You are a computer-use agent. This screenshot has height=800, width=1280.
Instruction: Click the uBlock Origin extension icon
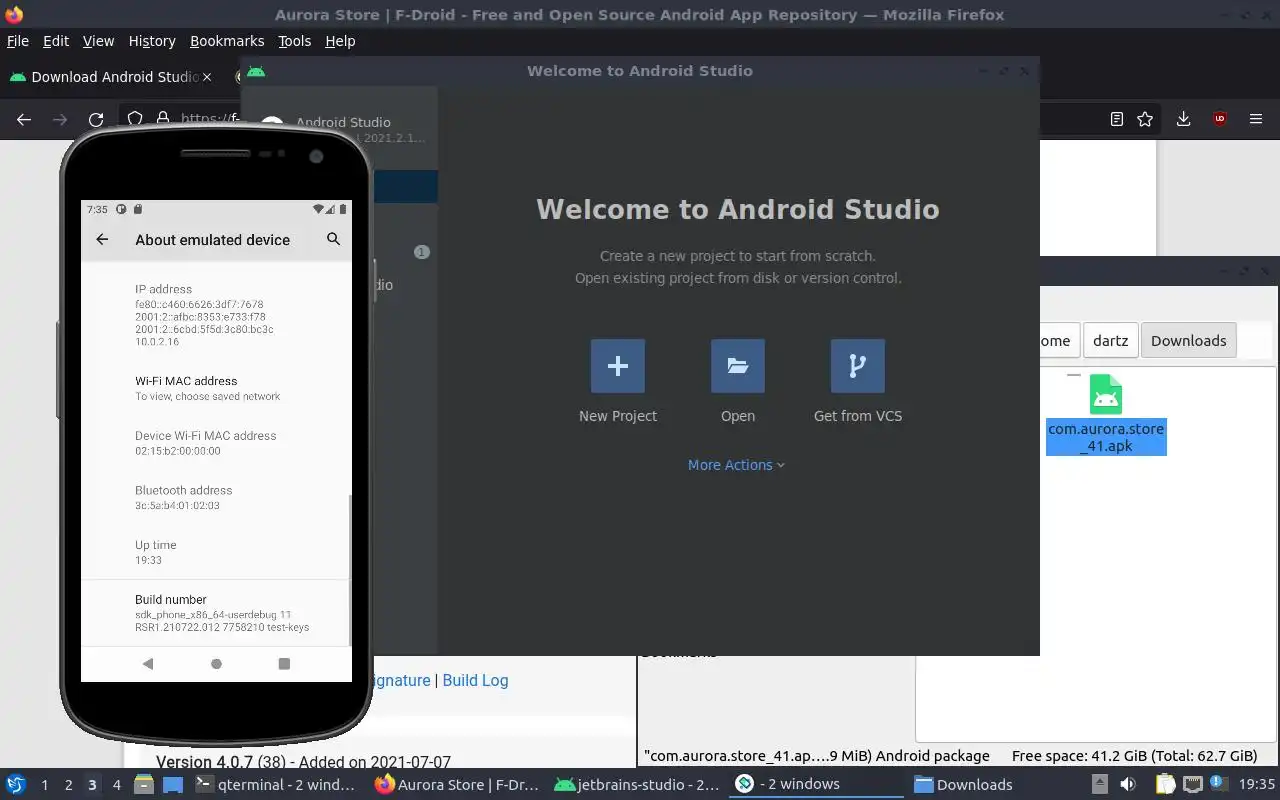[1219, 119]
